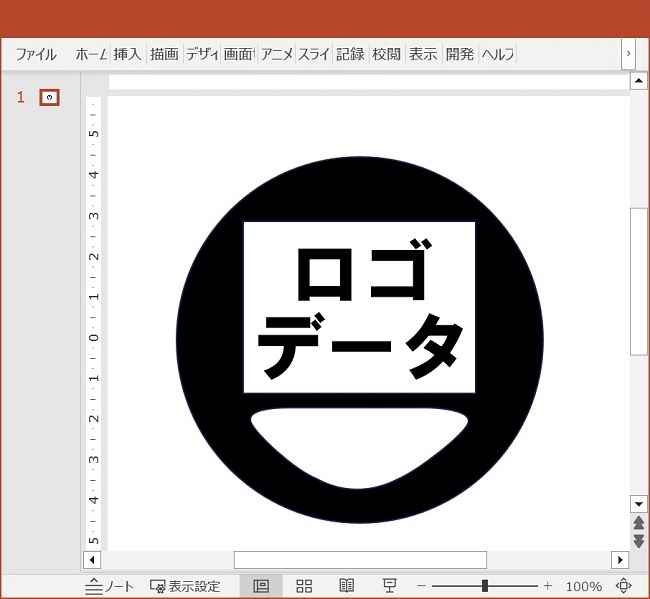
Task: Click 表示設定 display settings button
Action: [185, 586]
